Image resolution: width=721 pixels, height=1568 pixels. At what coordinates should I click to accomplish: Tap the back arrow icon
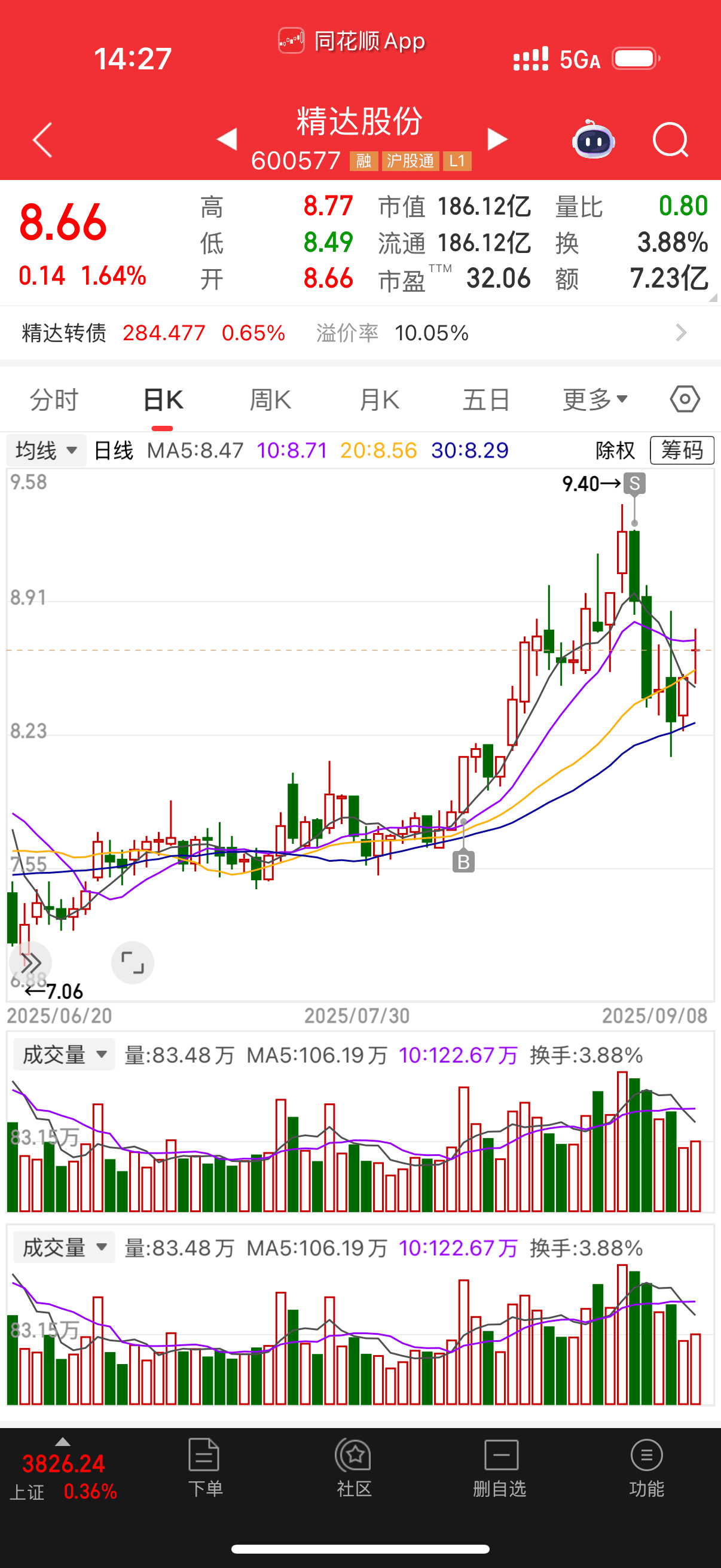click(x=42, y=140)
